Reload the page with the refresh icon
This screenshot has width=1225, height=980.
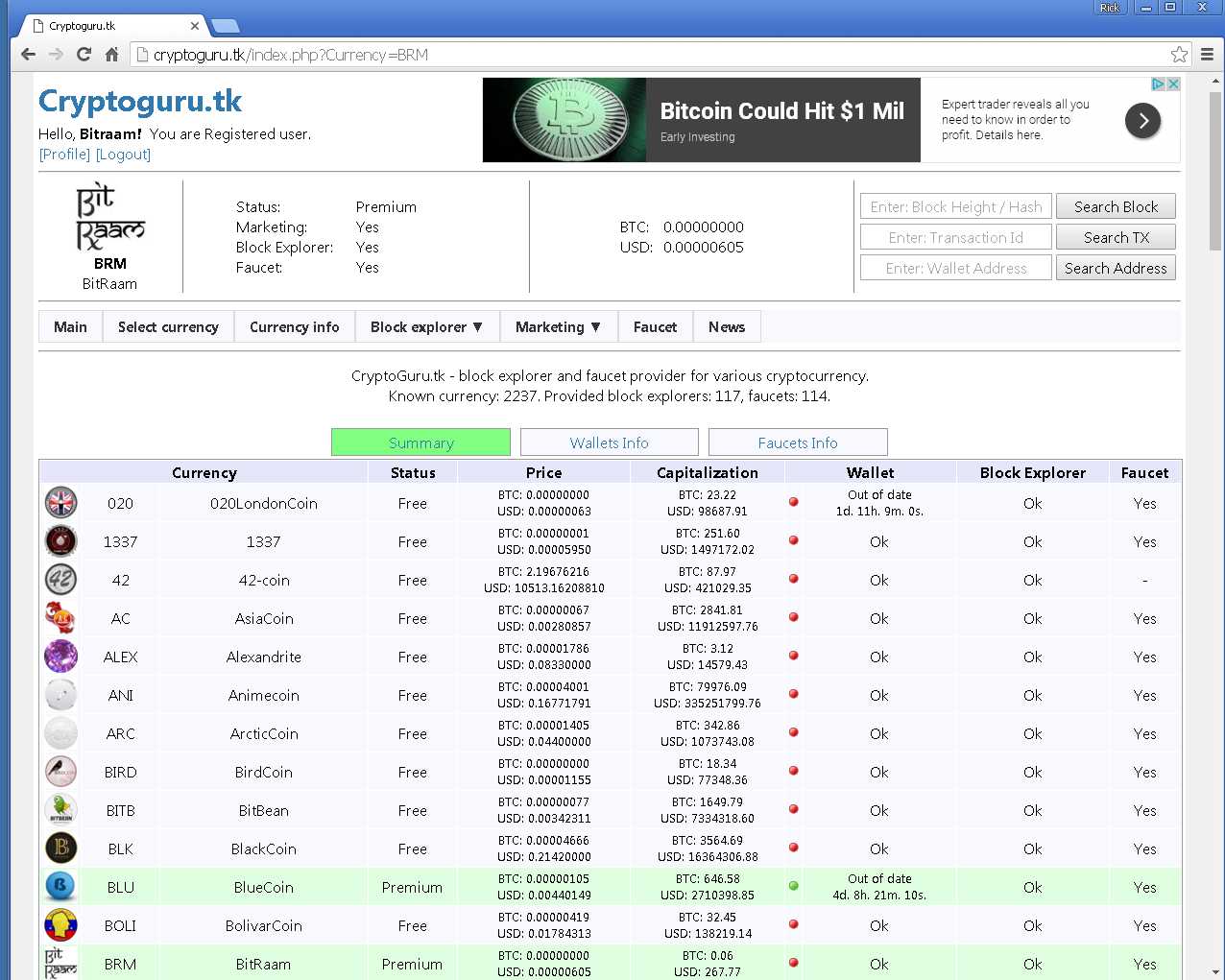84,55
